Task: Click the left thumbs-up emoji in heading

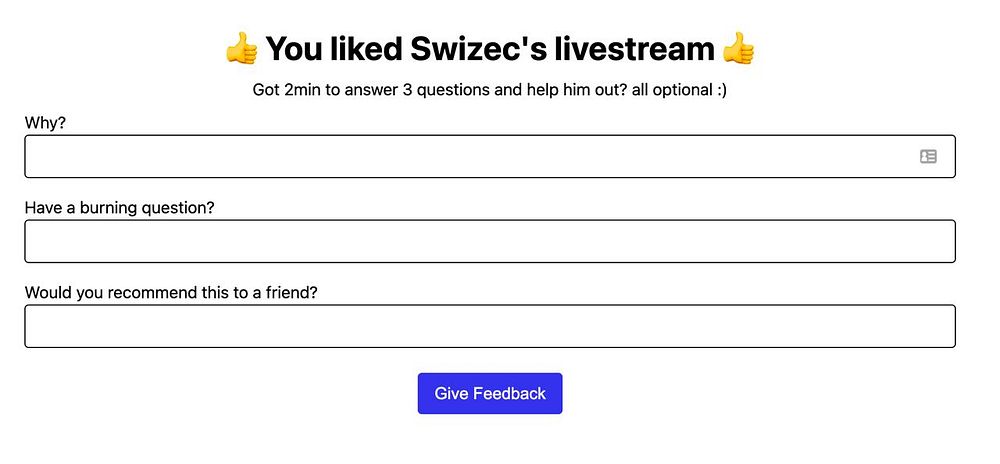Action: pyautogui.click(x=241, y=48)
